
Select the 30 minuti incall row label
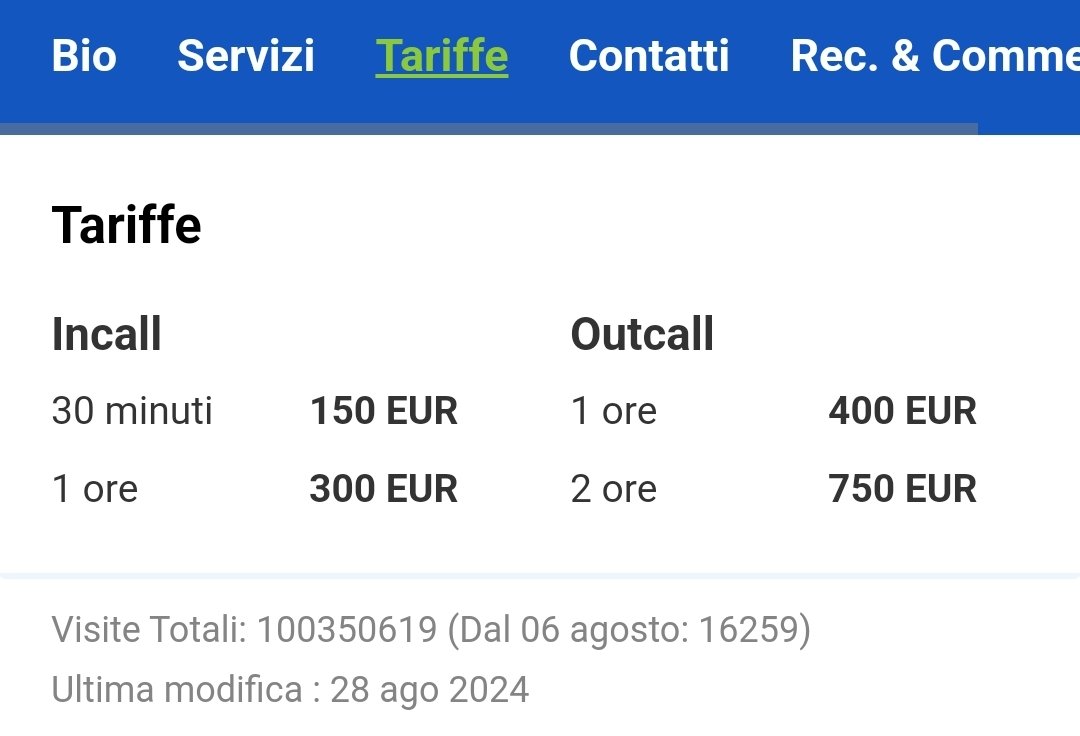[132, 411]
